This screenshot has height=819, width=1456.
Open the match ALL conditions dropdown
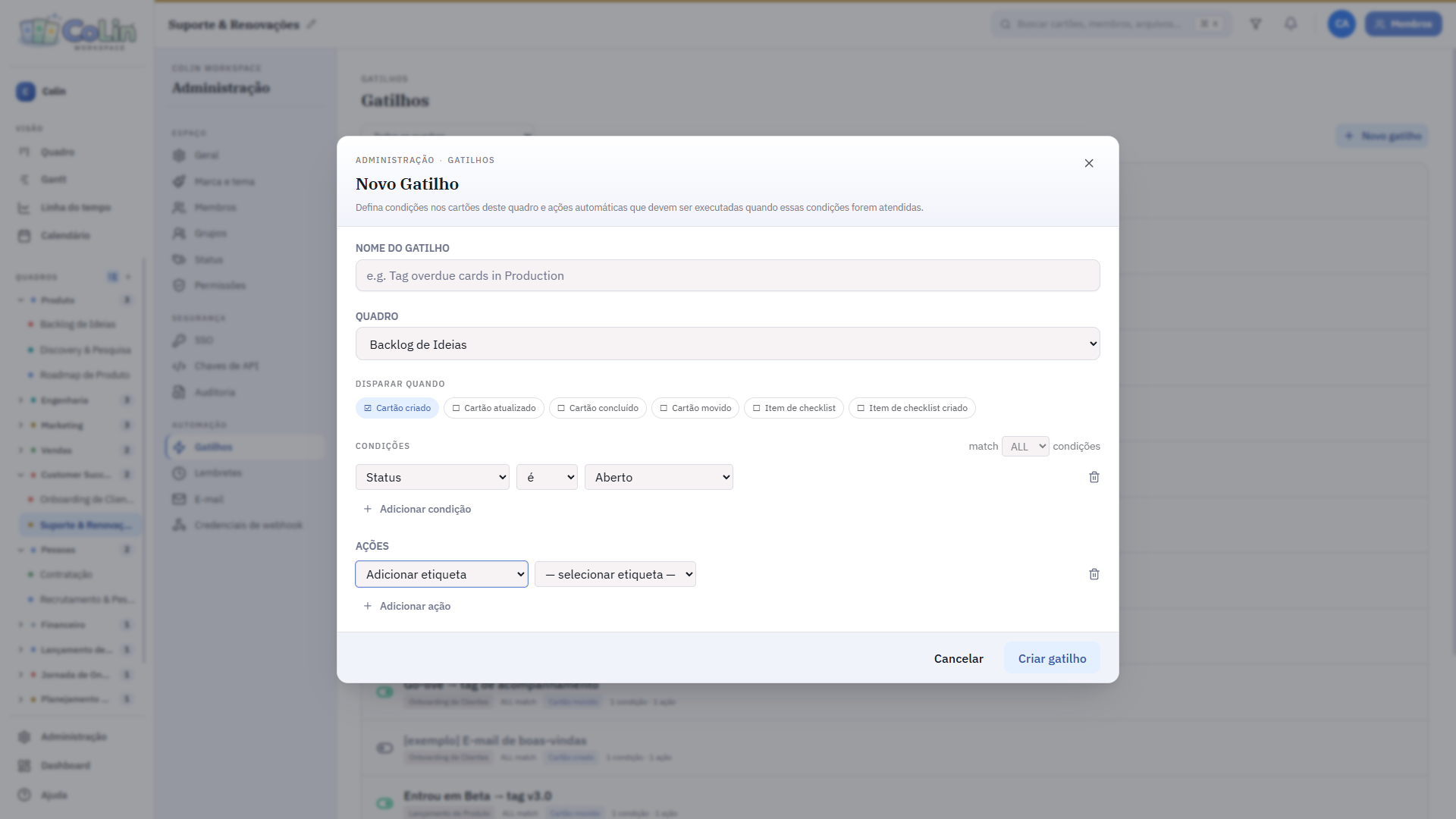1025,447
